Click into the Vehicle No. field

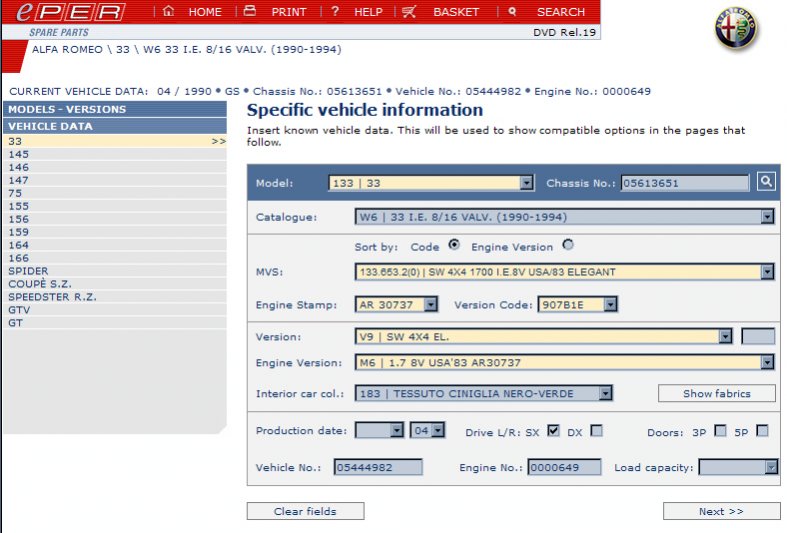coord(378,467)
